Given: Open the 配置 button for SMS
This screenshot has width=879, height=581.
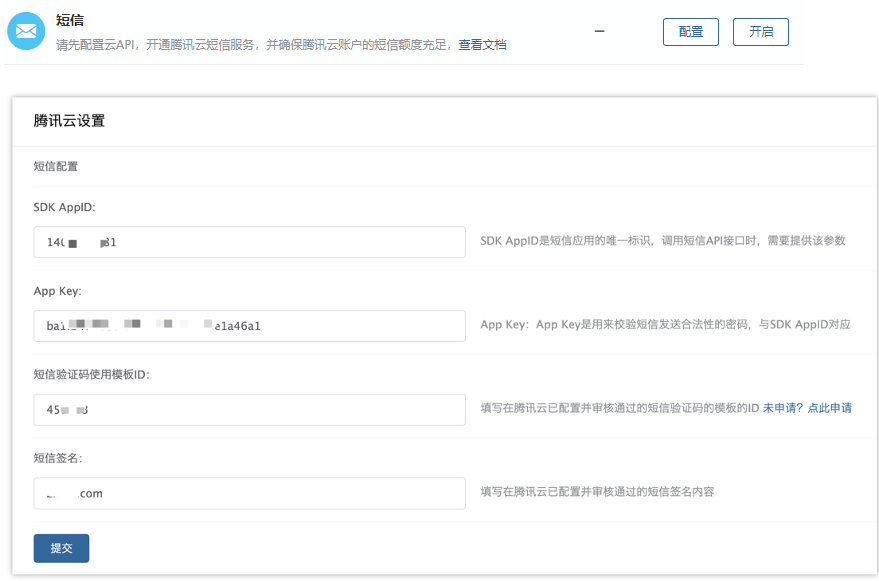Looking at the screenshot, I should 691,32.
